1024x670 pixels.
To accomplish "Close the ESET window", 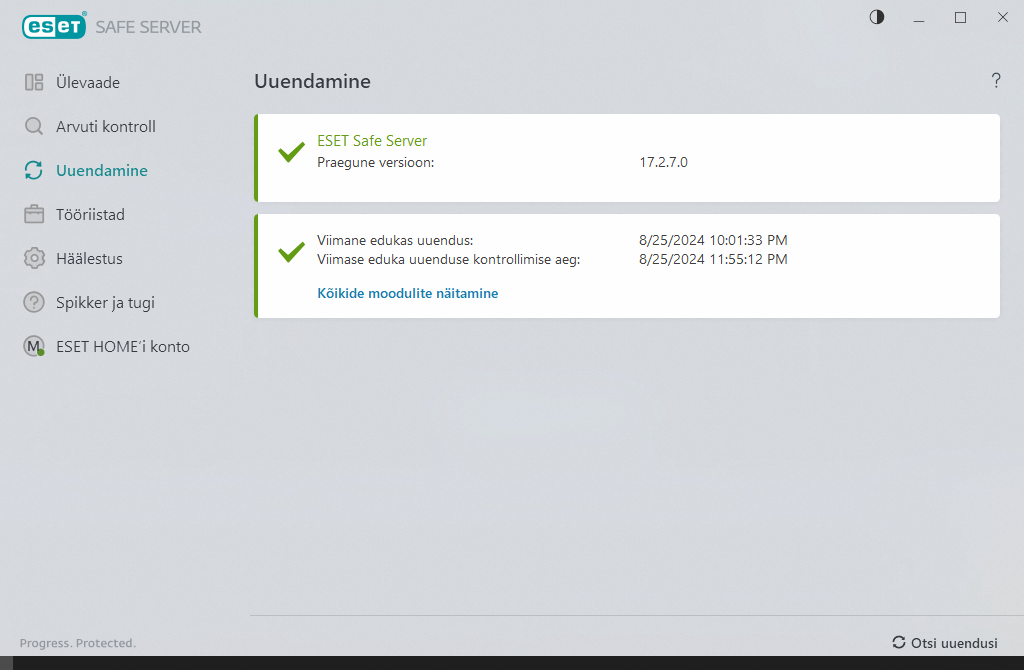I will 1002,18.
